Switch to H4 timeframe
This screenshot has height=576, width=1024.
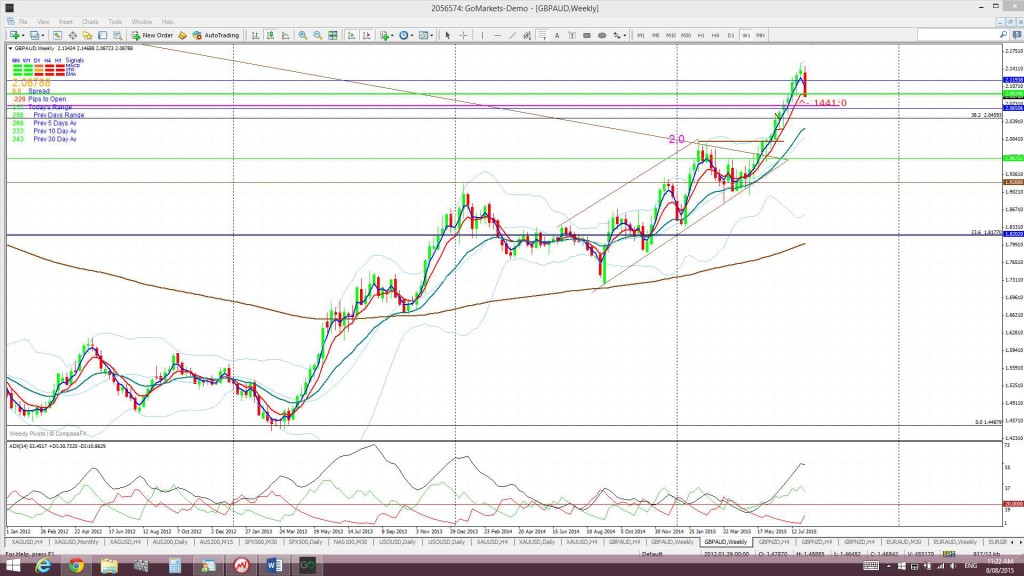point(716,35)
